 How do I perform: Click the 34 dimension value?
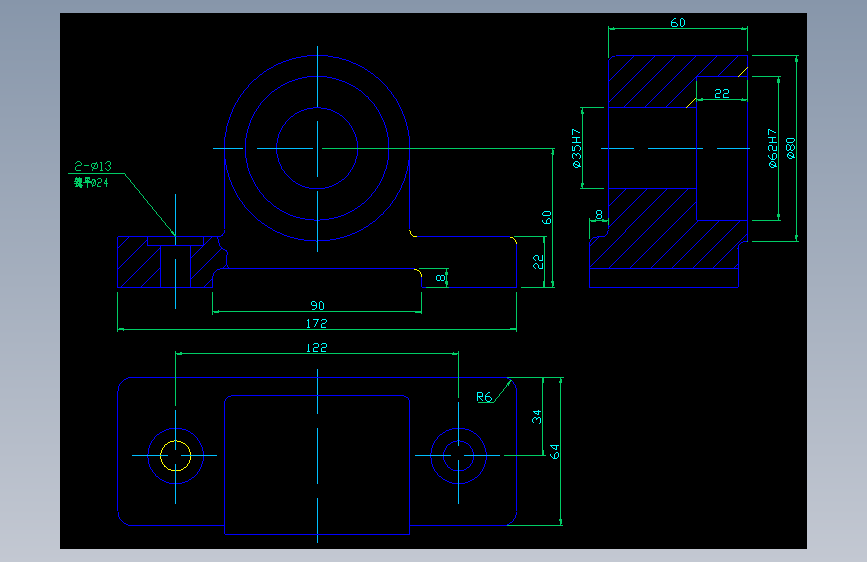pos(536,417)
